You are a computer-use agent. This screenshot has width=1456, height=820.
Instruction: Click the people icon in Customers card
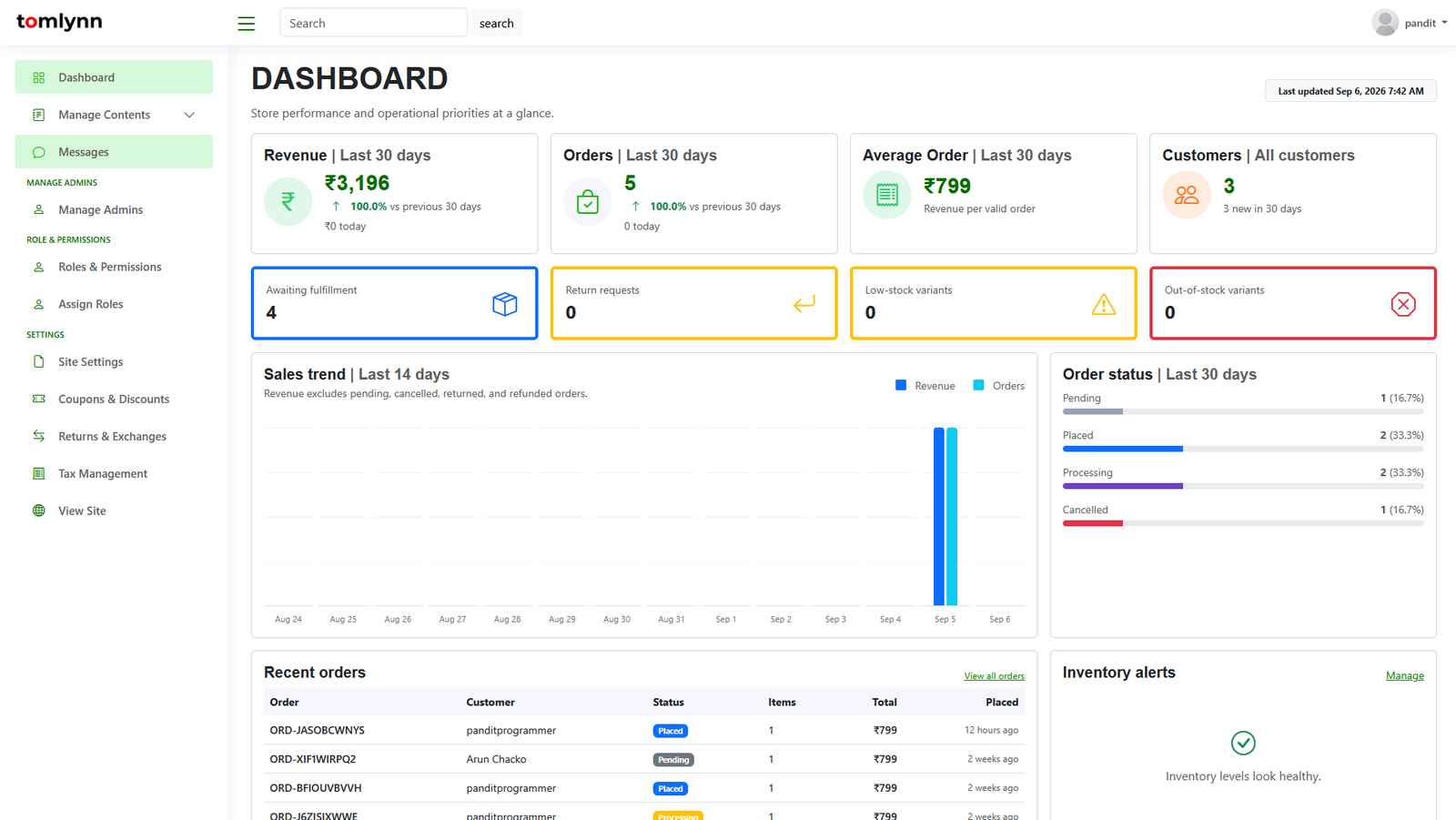(1187, 195)
